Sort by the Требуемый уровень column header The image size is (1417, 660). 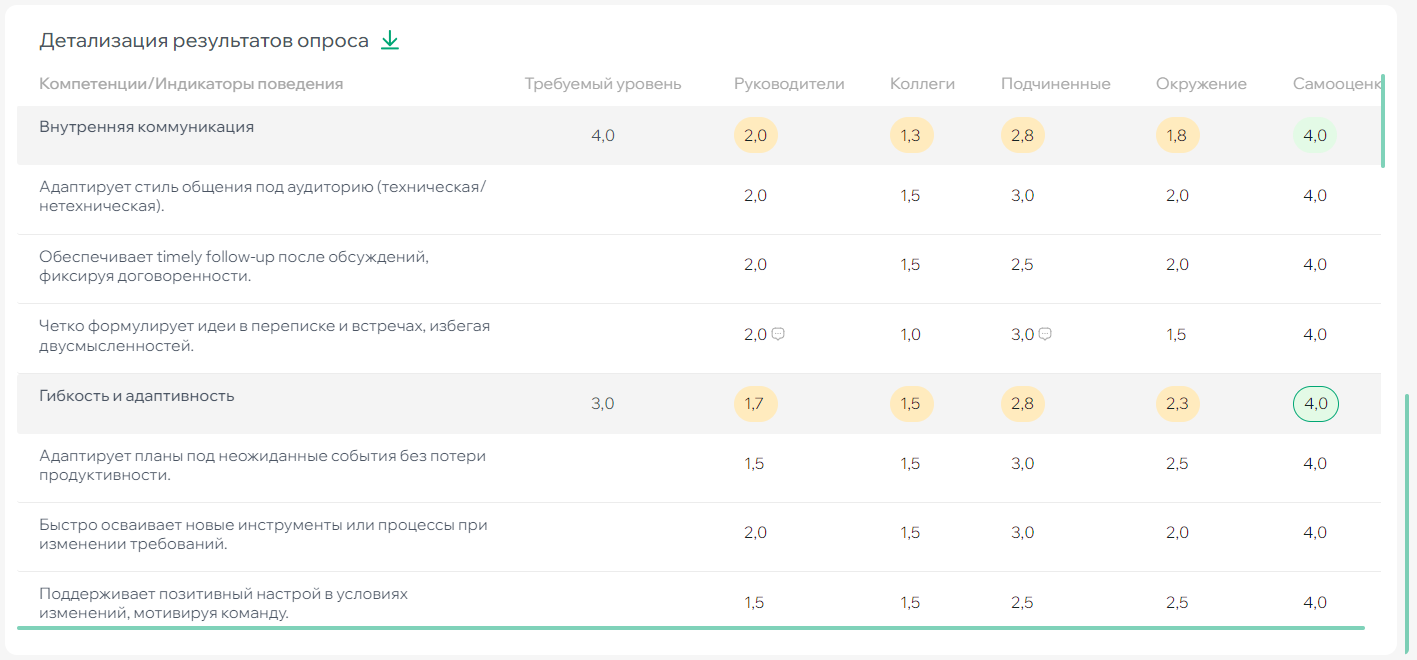(604, 83)
